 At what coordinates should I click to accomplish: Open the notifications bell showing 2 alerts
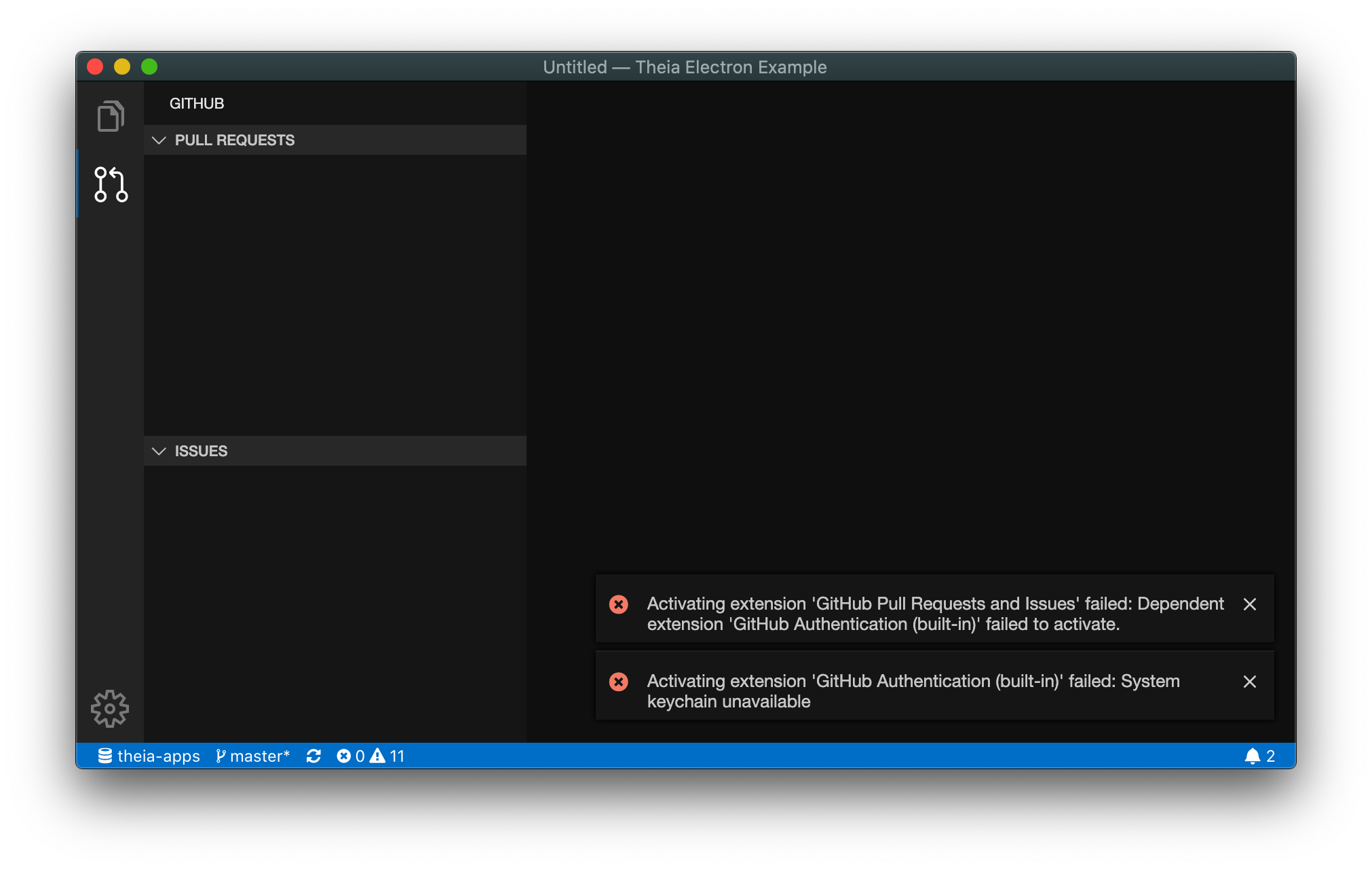click(x=1260, y=756)
